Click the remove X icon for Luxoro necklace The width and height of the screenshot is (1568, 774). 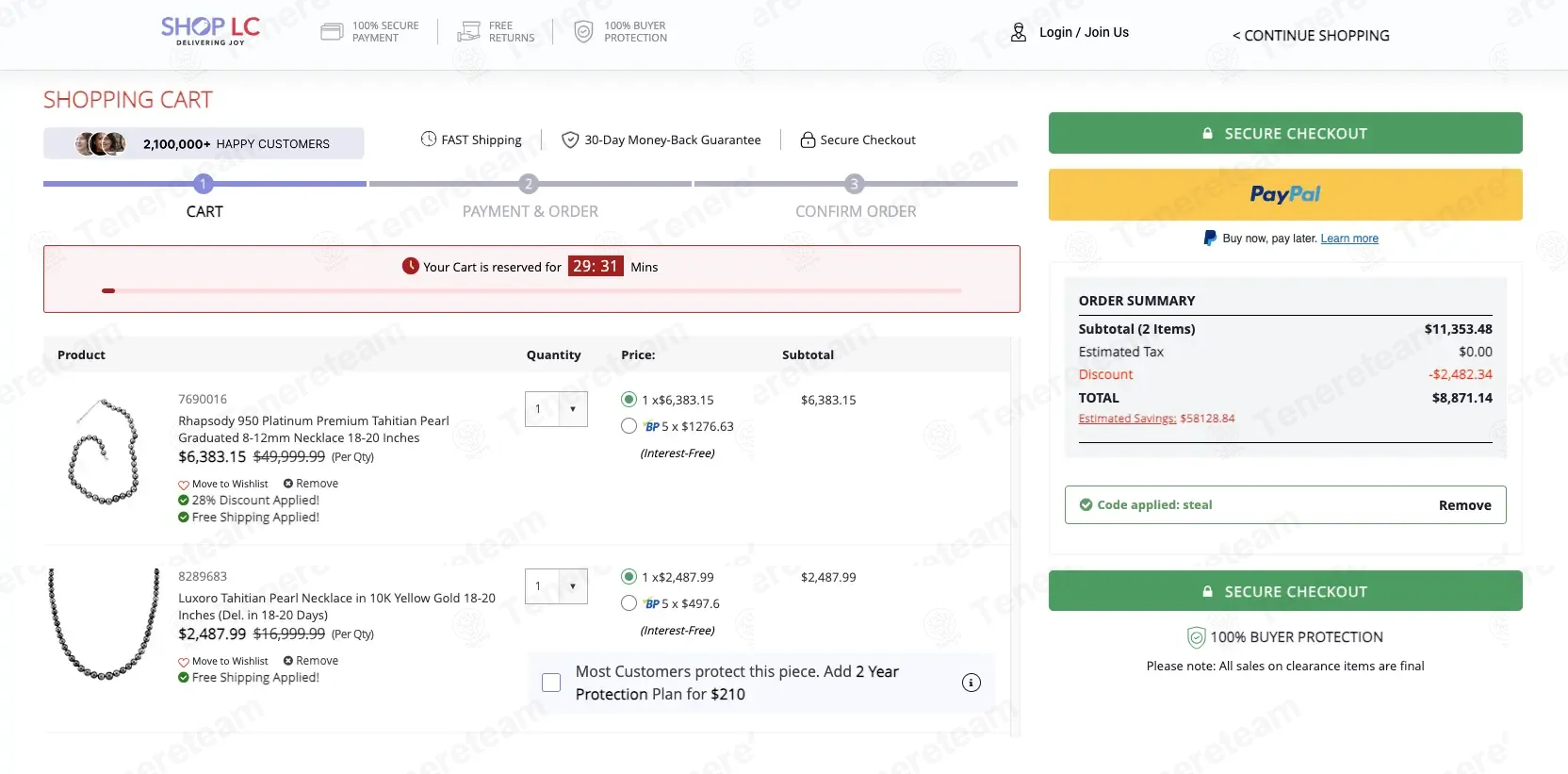click(x=288, y=661)
